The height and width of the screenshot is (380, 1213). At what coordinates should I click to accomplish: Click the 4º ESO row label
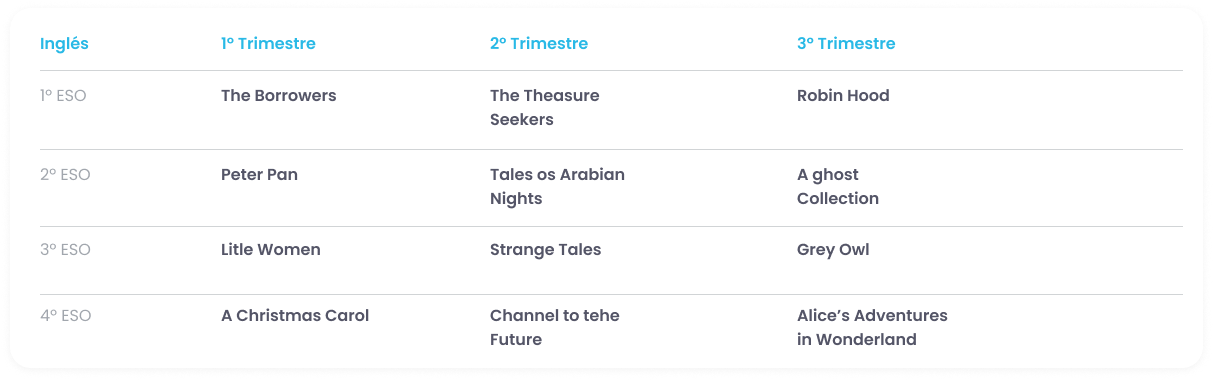66,316
